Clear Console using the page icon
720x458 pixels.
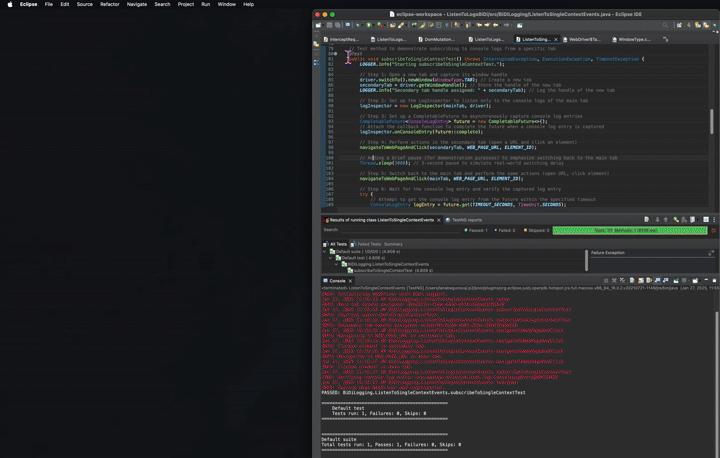(632, 280)
